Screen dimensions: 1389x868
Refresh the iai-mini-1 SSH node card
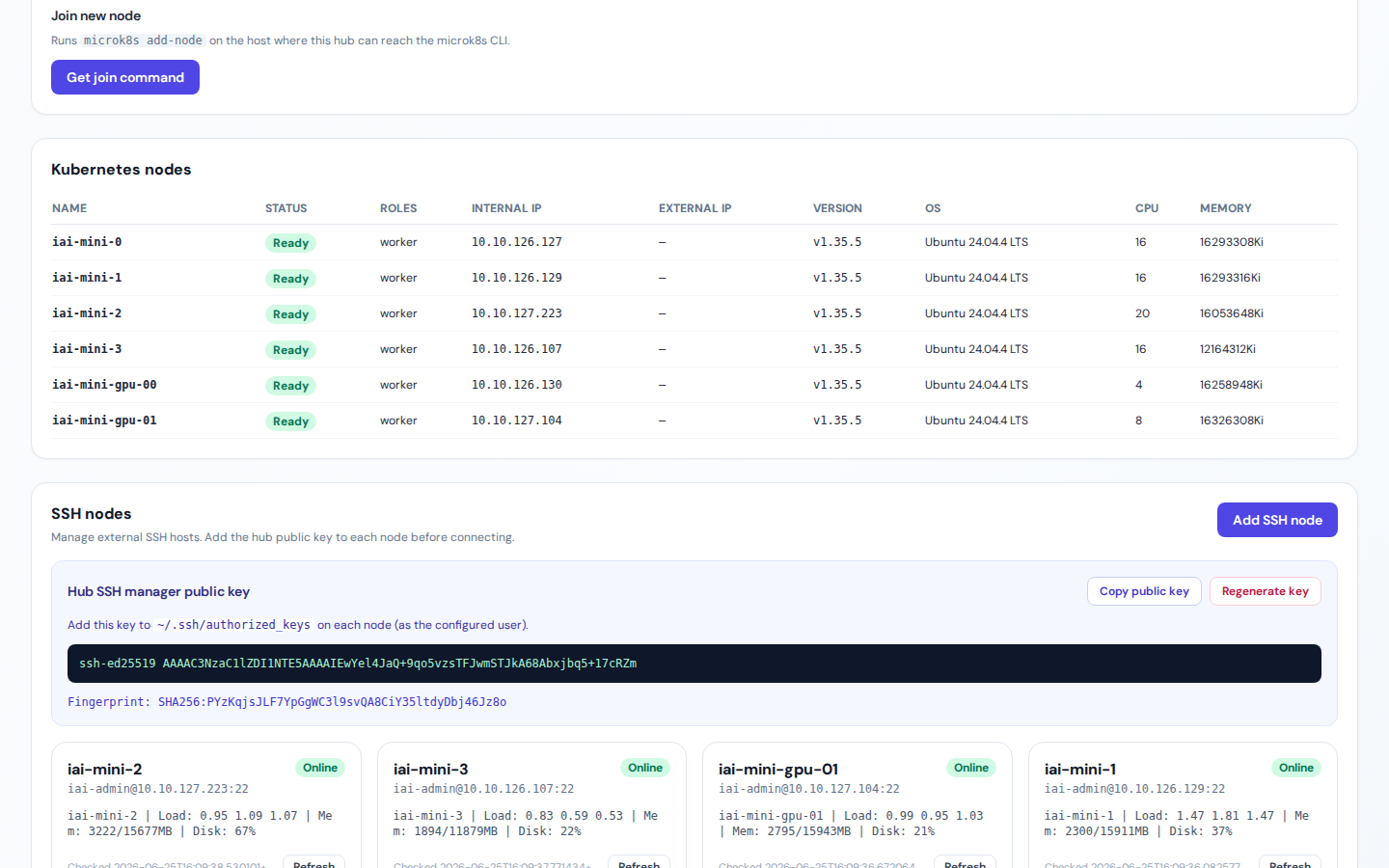[1290, 861]
